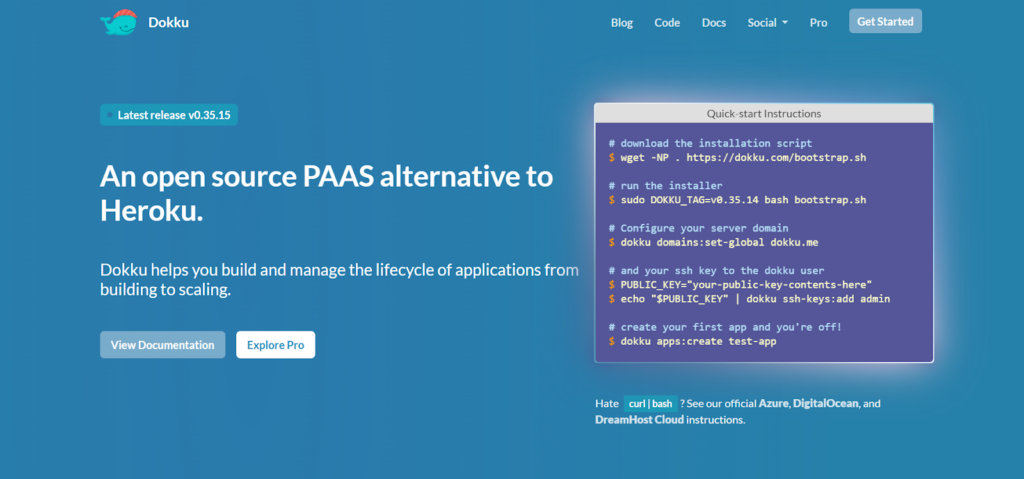This screenshot has width=1024, height=479.
Task: Click the PUBLIC_KEY assignment line
Action: coord(741,284)
